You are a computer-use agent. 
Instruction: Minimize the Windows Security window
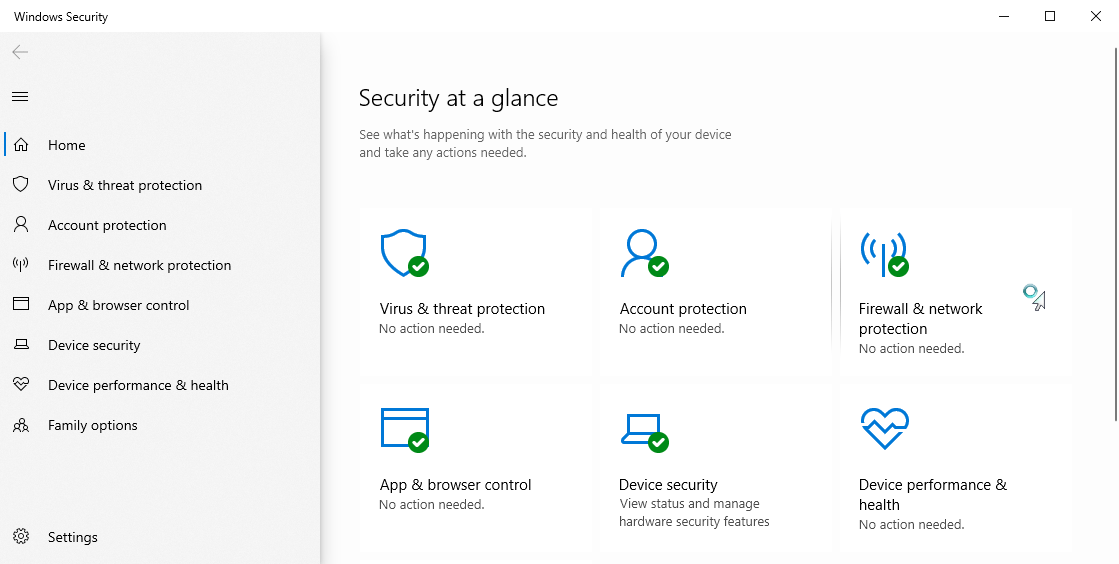pyautogui.click(x=1004, y=16)
